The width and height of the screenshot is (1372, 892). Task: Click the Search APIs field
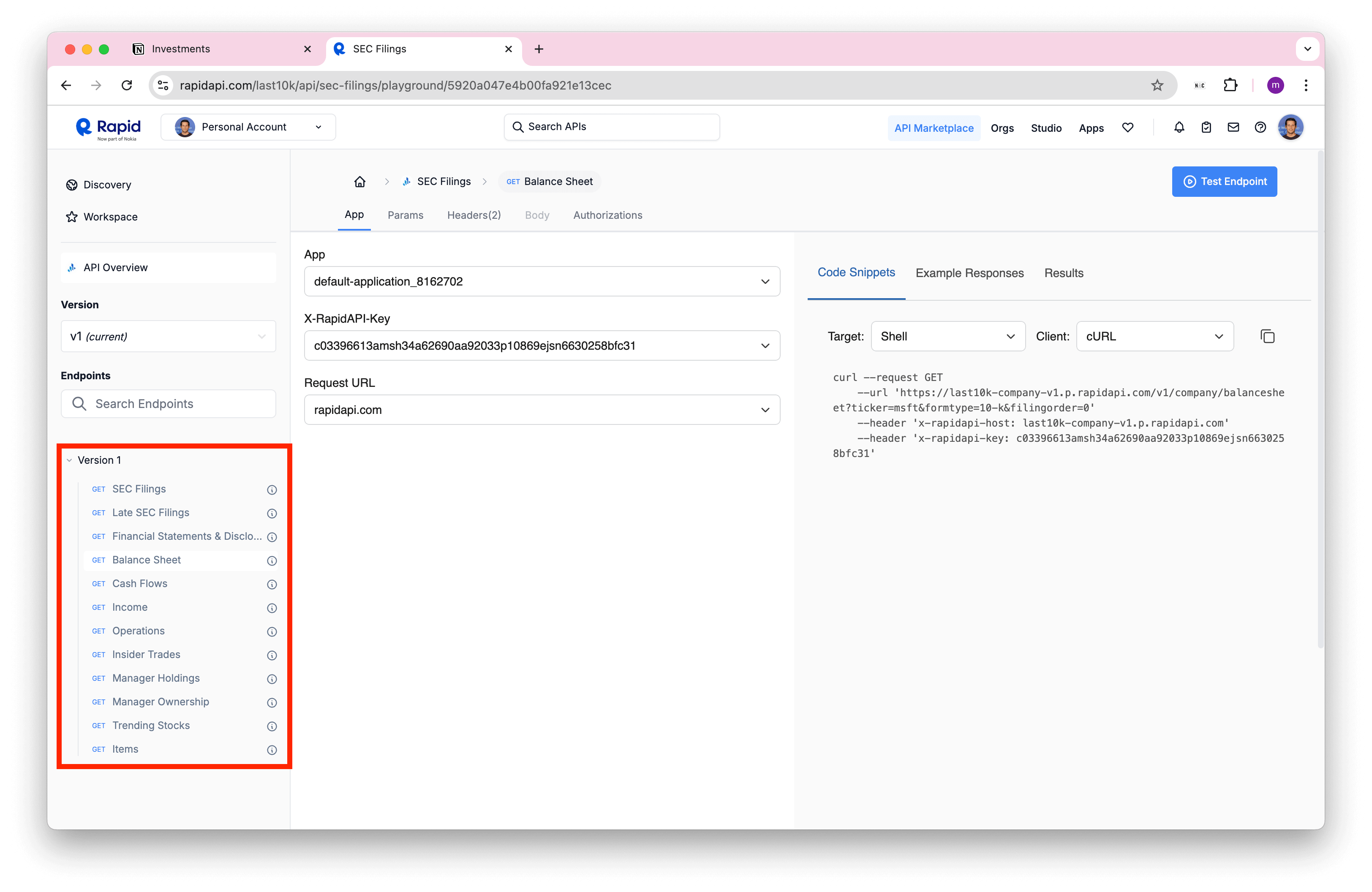(612, 127)
